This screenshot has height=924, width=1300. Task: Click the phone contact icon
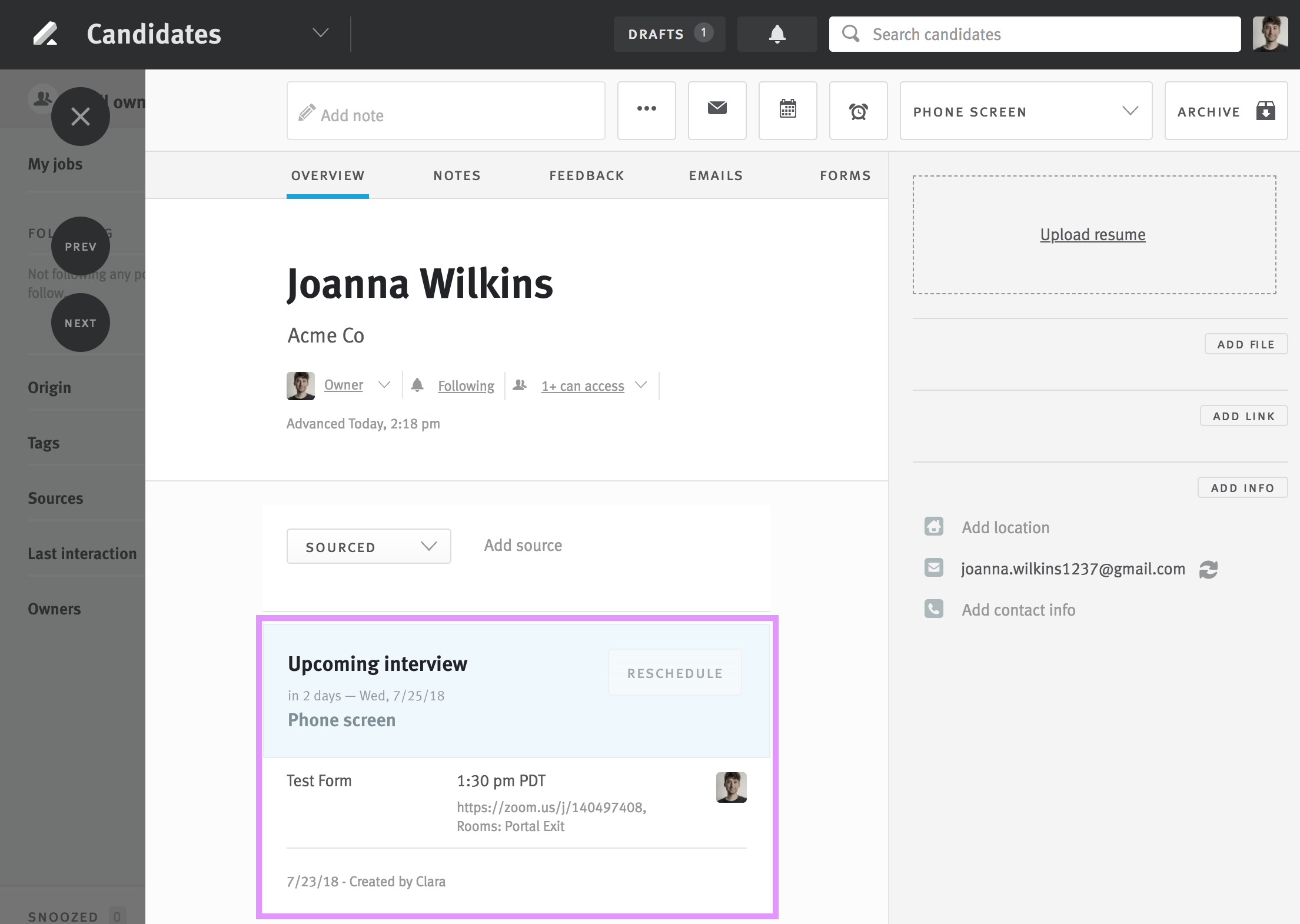pyautogui.click(x=933, y=609)
